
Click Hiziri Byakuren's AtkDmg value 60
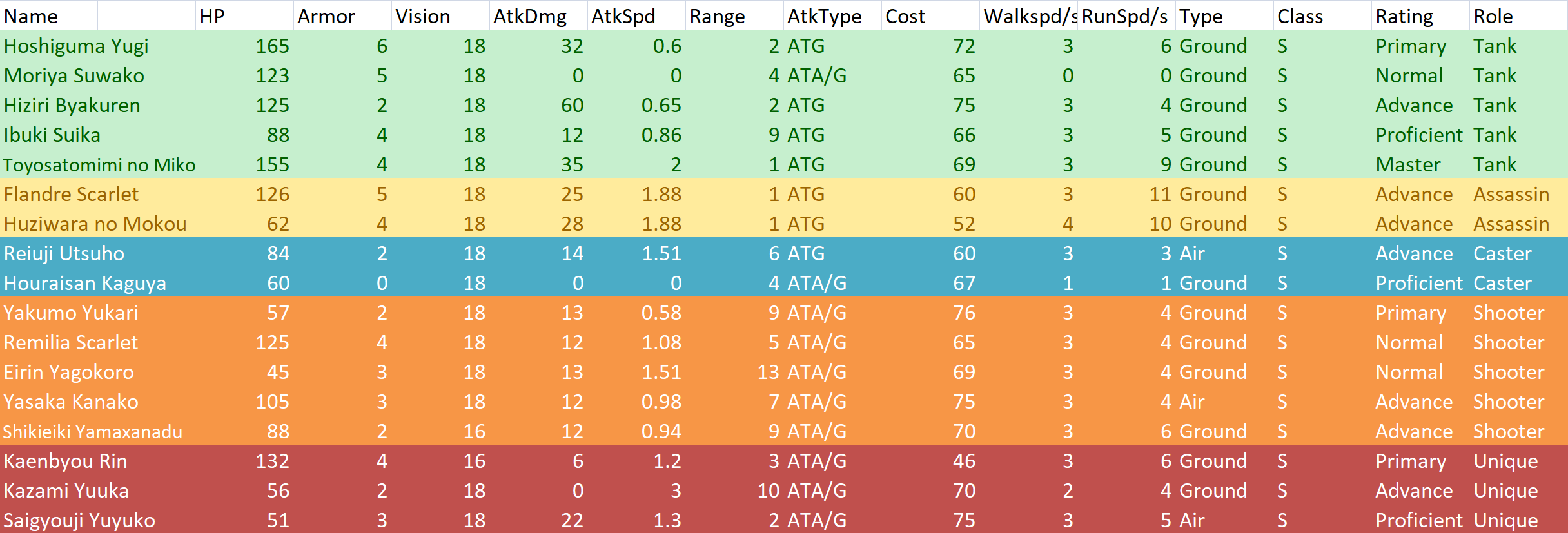tap(572, 105)
